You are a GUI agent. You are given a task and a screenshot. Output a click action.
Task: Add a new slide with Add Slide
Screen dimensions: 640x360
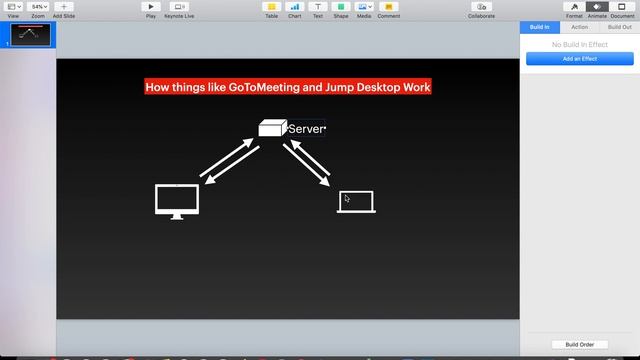[x=64, y=7]
